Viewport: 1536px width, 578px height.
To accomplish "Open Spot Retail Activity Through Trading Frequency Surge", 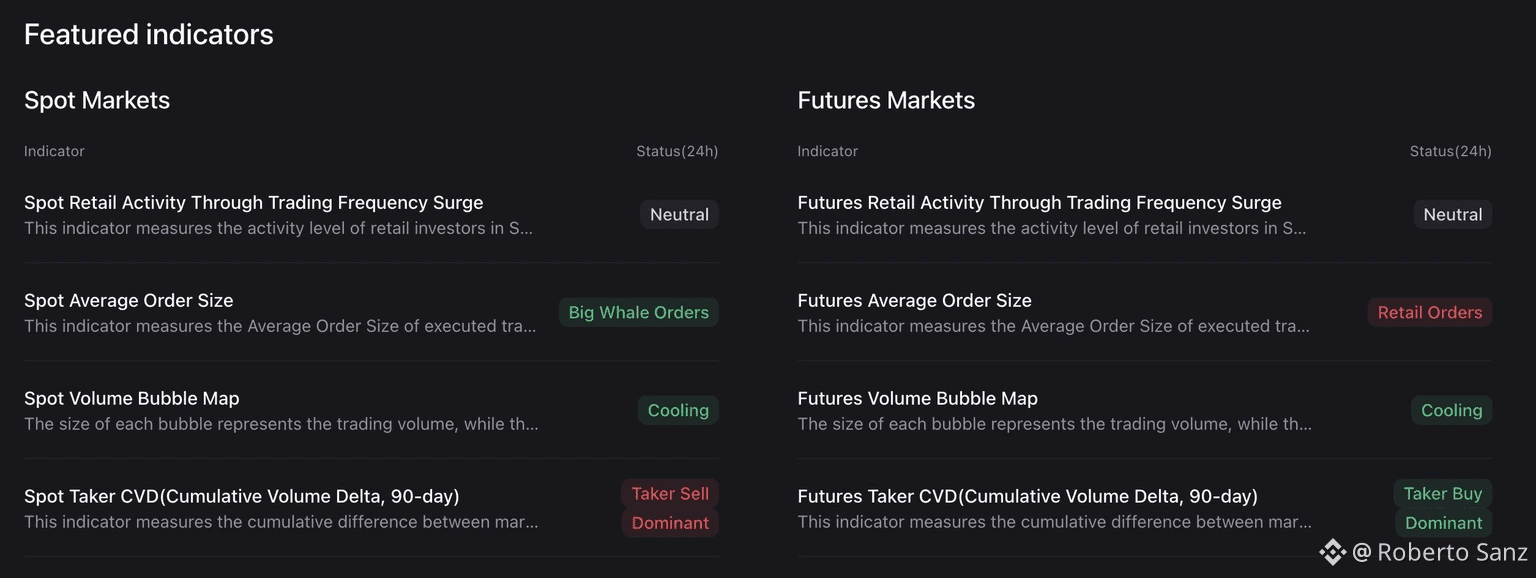I will pos(253,203).
